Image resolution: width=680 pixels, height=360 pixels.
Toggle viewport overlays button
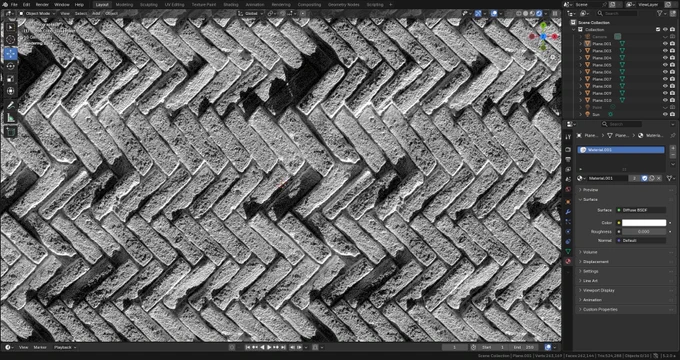pos(494,13)
